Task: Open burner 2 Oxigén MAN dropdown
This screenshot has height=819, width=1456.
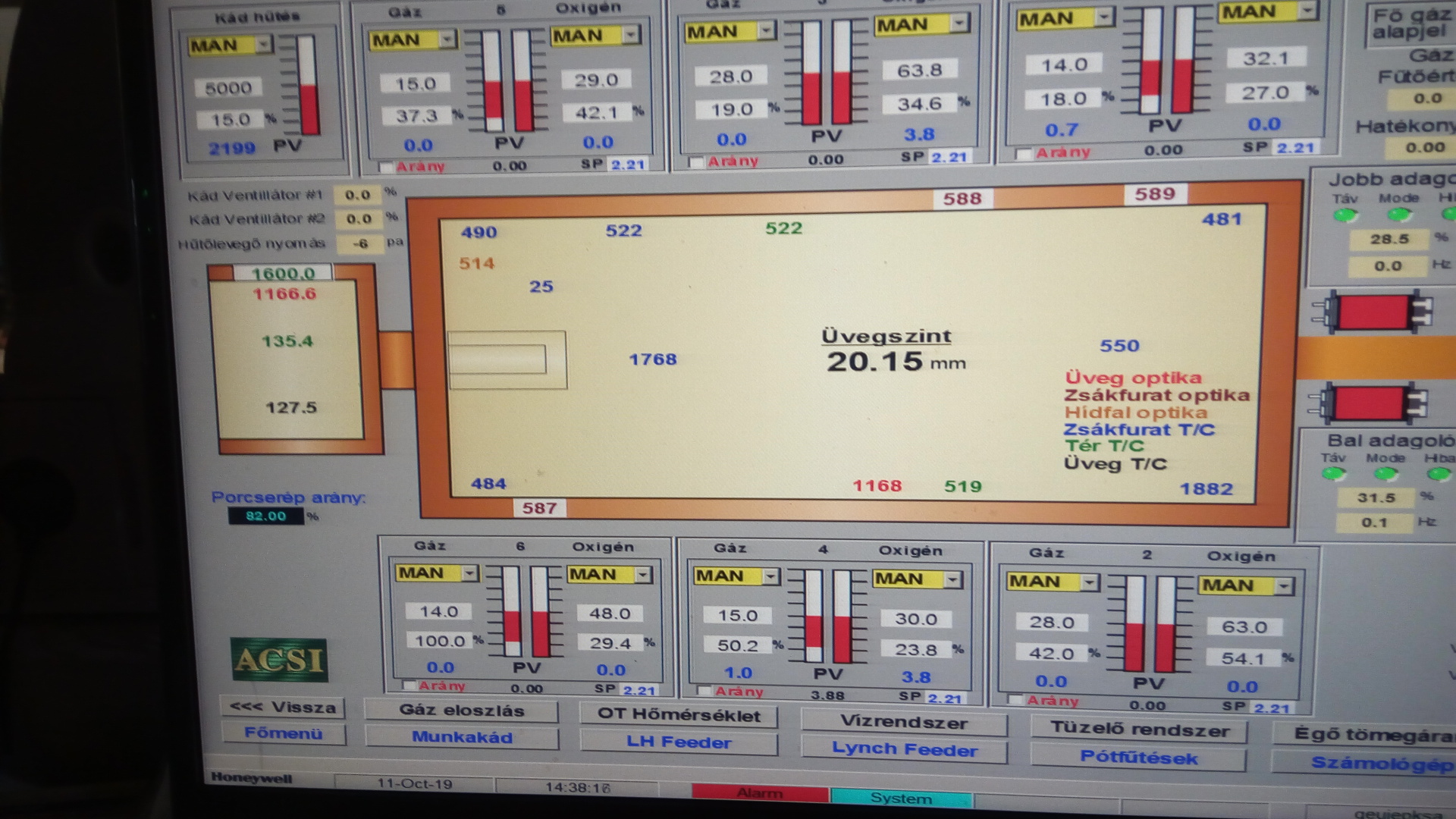Action: 1283,586
